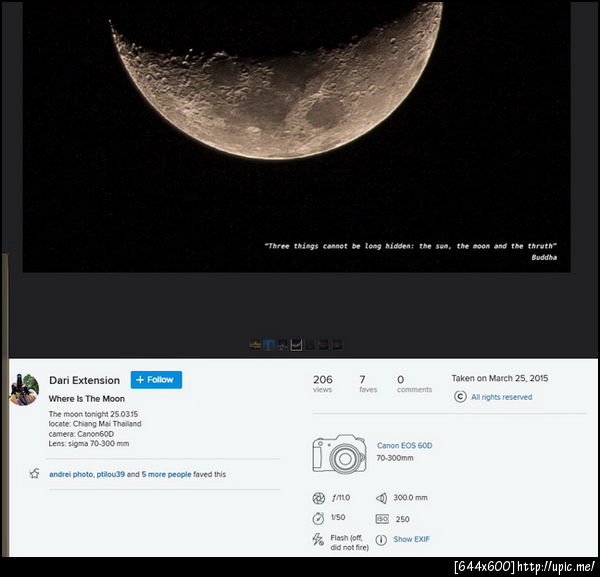Click the Taken on March 25, 2015 date

[x=500, y=378]
